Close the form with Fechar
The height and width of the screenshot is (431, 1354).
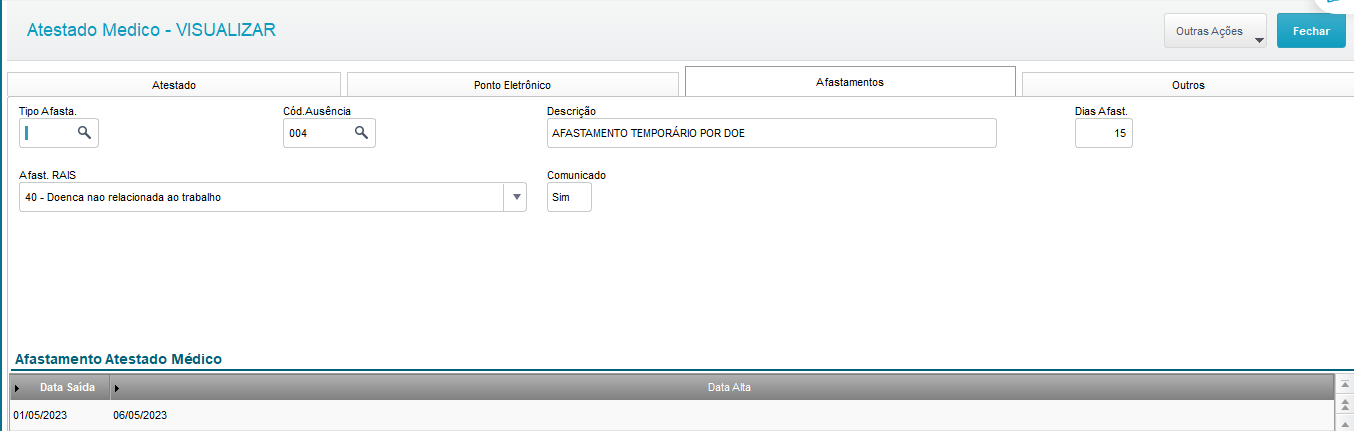coord(1311,31)
